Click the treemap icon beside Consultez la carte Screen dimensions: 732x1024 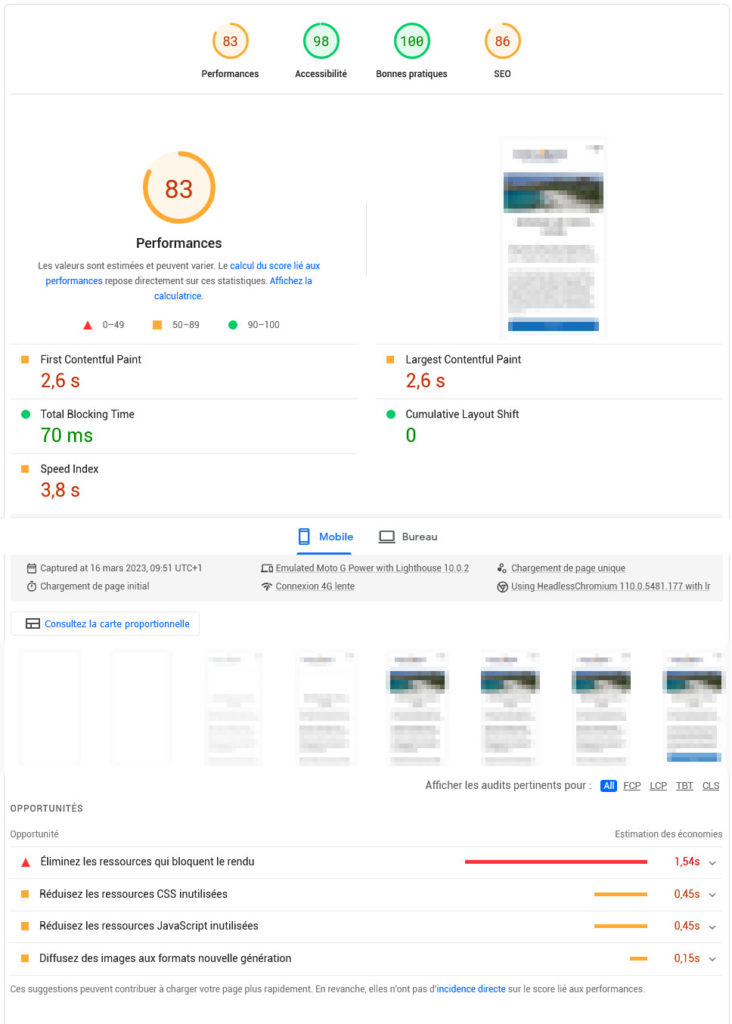pyautogui.click(x=33, y=624)
